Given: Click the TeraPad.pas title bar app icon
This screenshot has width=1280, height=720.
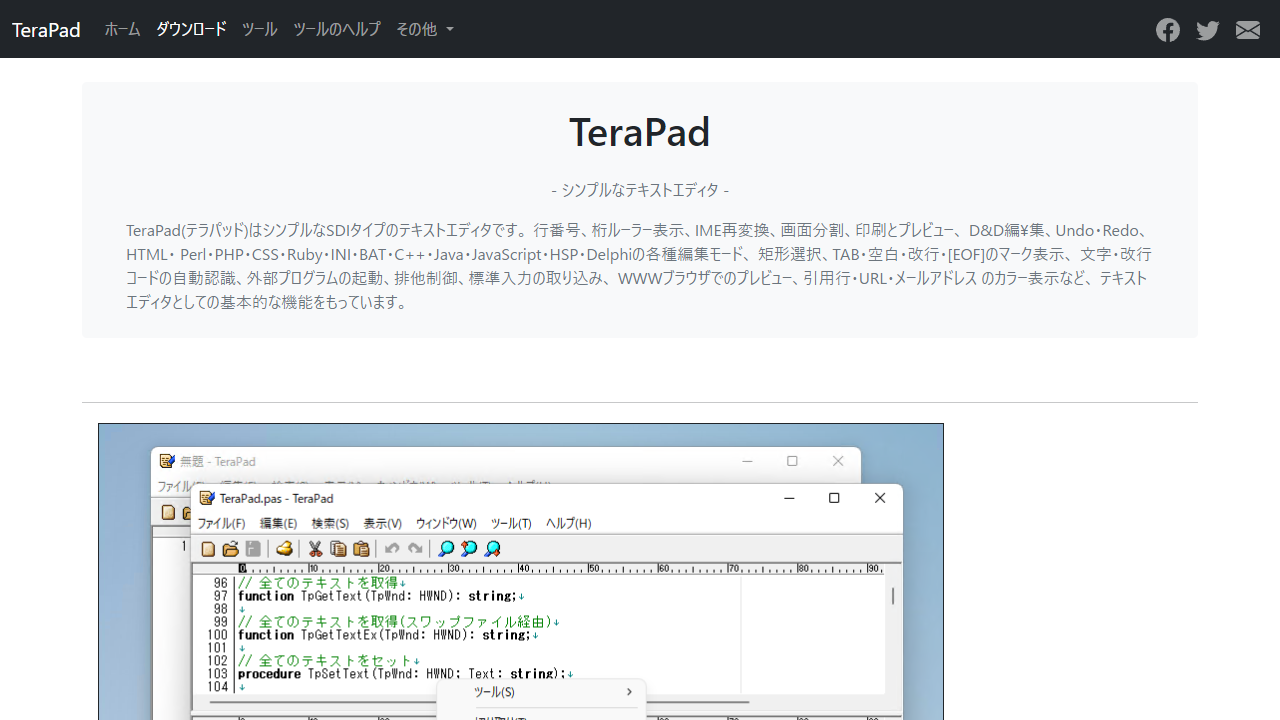Looking at the screenshot, I should coord(207,498).
